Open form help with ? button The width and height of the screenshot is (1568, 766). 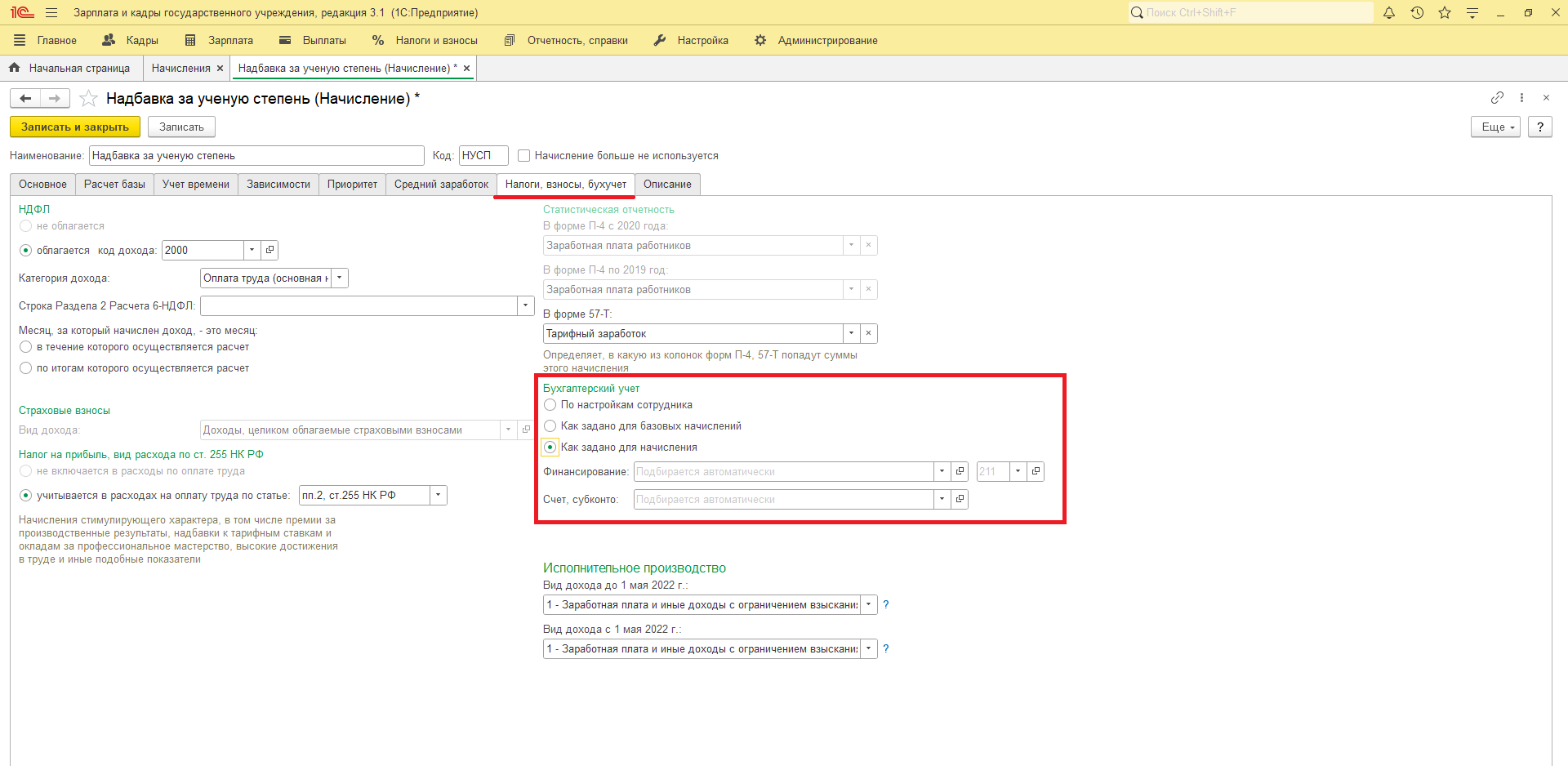(x=1540, y=127)
